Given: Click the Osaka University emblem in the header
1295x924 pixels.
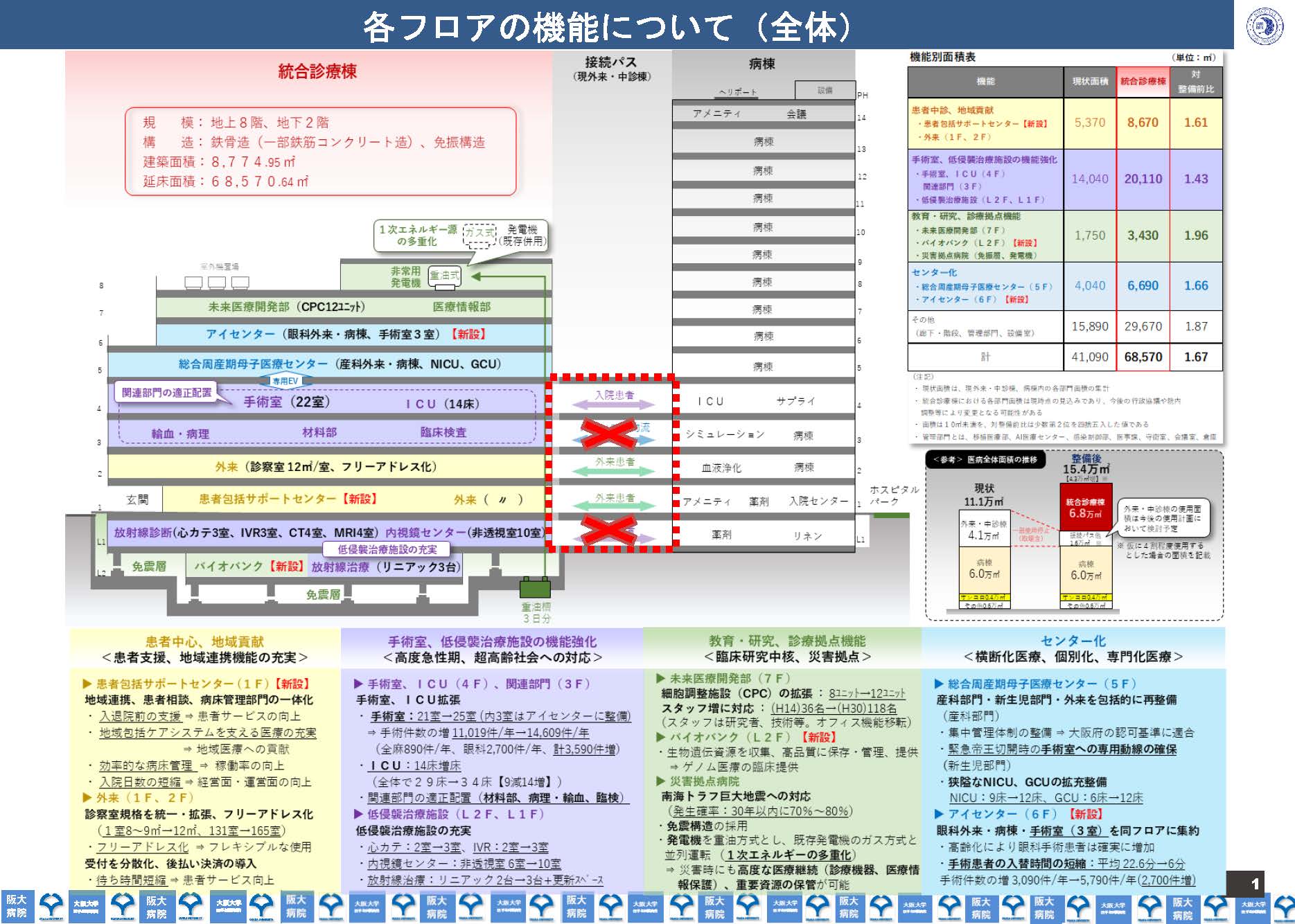Looking at the screenshot, I should point(1265,28).
